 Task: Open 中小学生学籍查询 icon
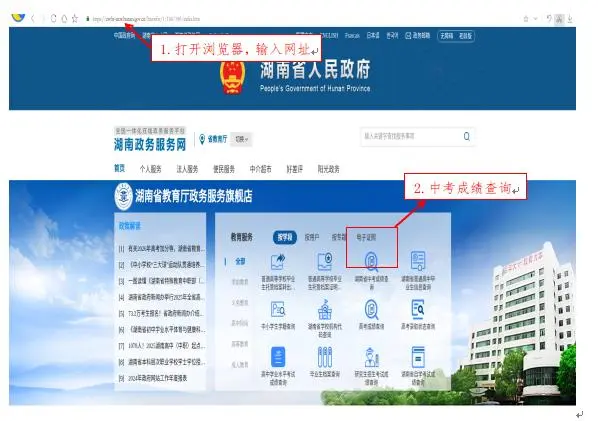278,310
